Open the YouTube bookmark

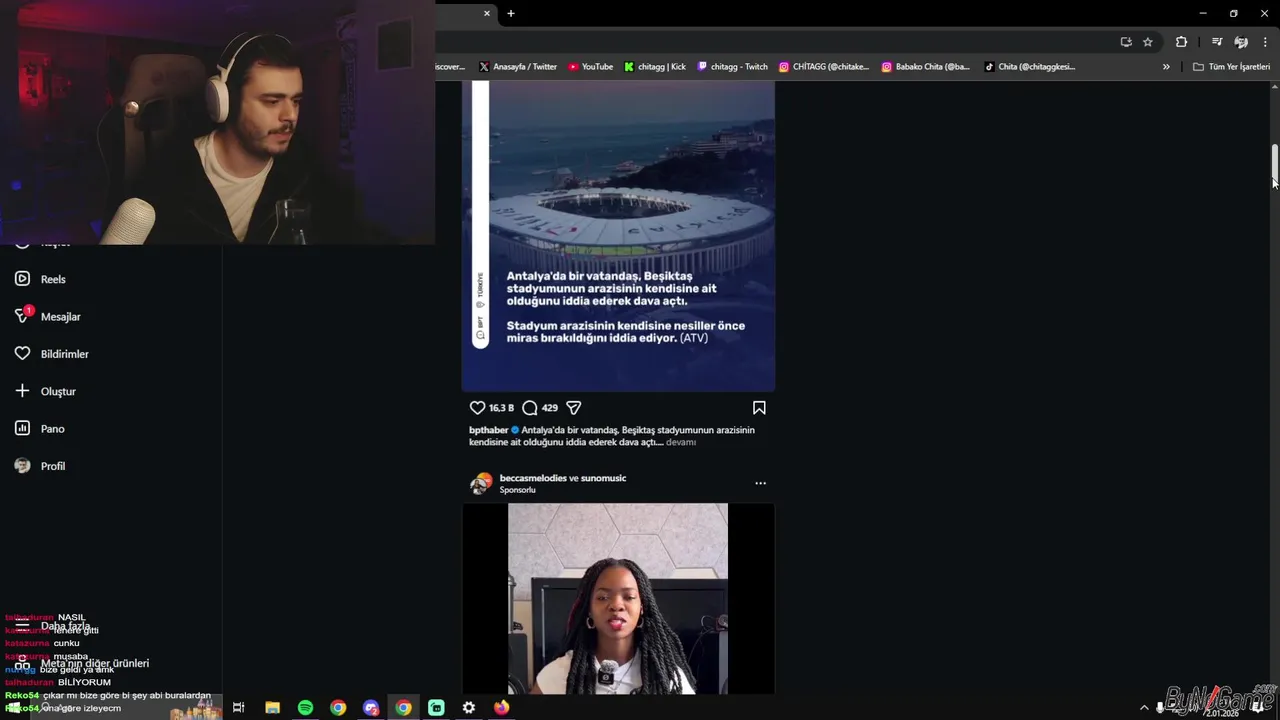[x=591, y=67]
